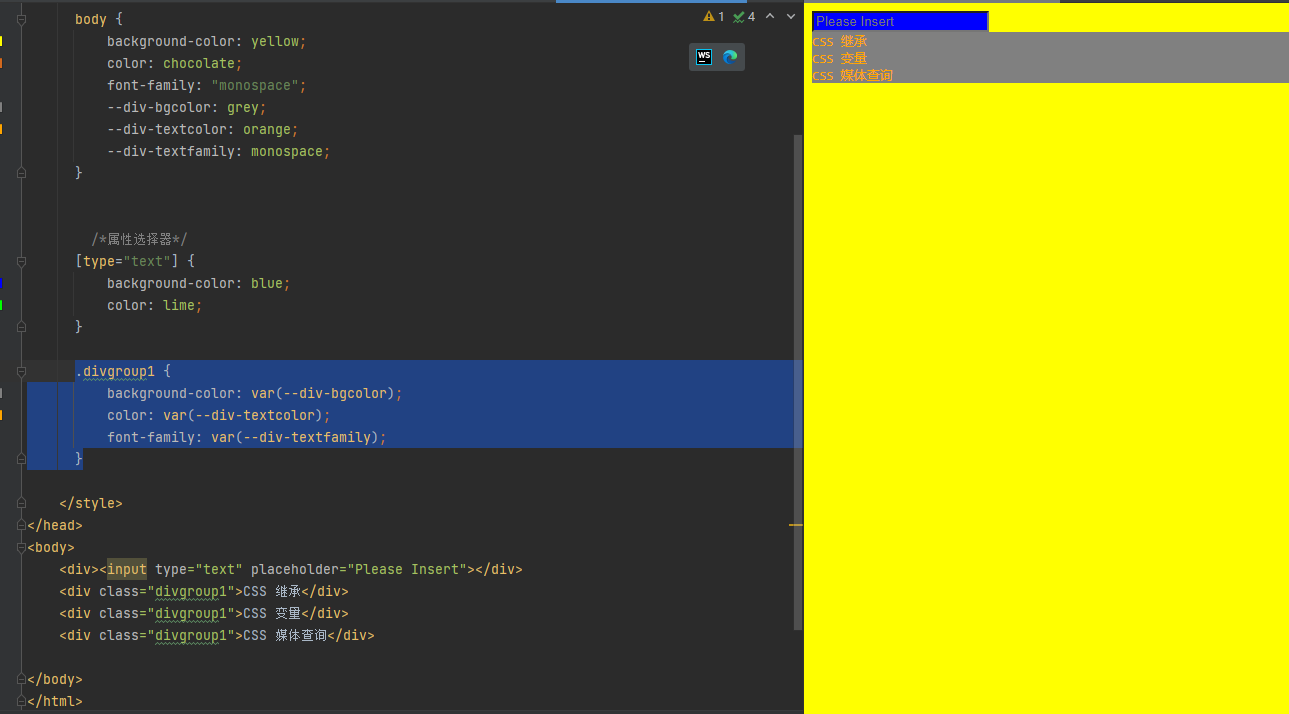The image size is (1289, 714).
Task: Click code line containing 'CSS 继承' div
Action: 204,591
